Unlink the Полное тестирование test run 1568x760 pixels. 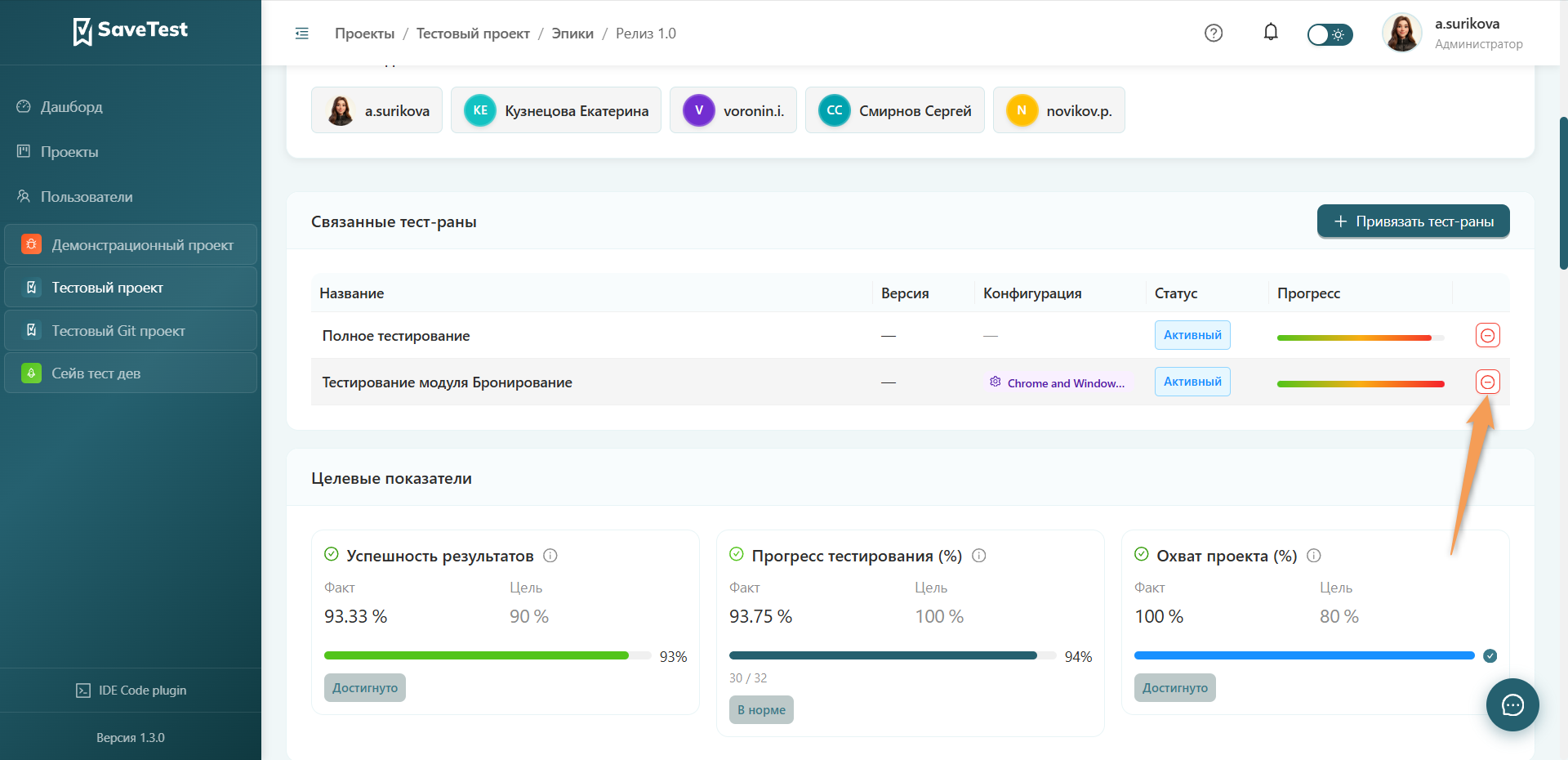click(x=1488, y=335)
